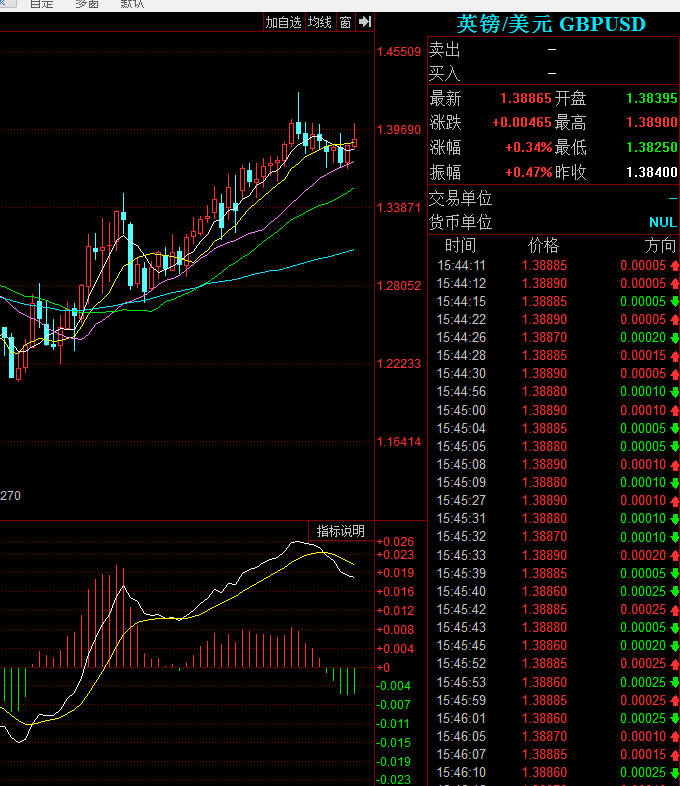The height and width of the screenshot is (786, 680).
Task: Click the red up arrow at 15:46:05
Action: click(674, 737)
